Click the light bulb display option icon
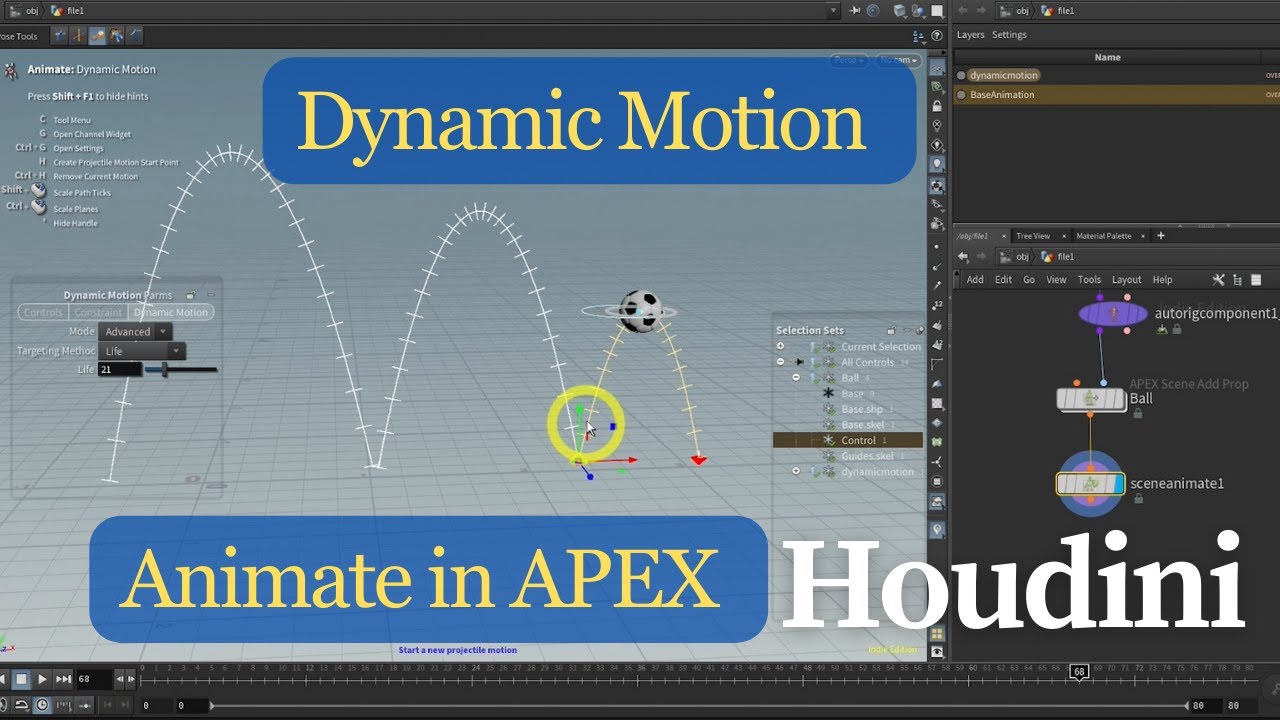The height and width of the screenshot is (720, 1280). click(937, 164)
